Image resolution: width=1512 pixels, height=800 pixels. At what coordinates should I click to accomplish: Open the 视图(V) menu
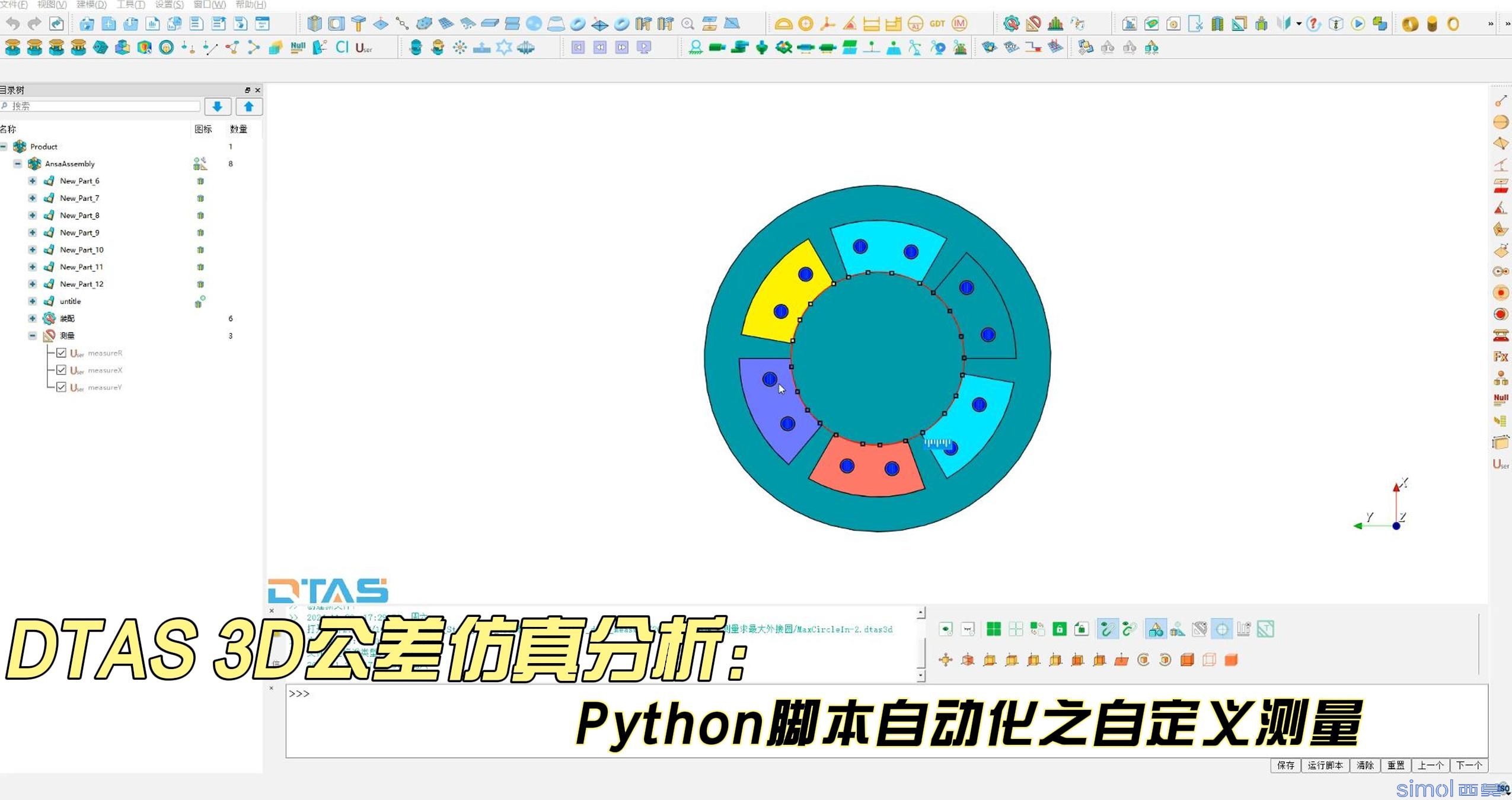tap(52, 4)
